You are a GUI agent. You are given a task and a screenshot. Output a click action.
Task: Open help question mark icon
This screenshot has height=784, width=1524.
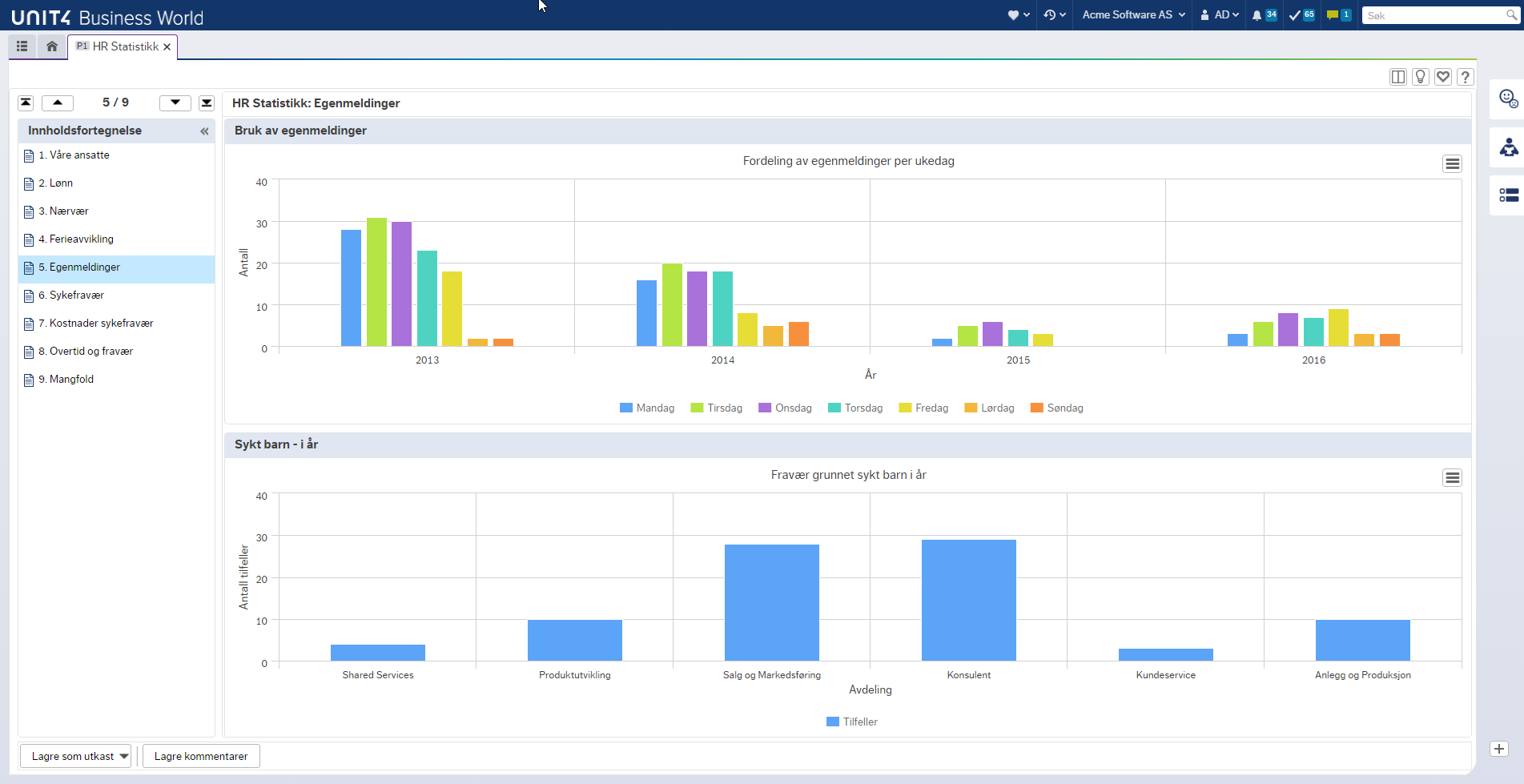click(1466, 77)
